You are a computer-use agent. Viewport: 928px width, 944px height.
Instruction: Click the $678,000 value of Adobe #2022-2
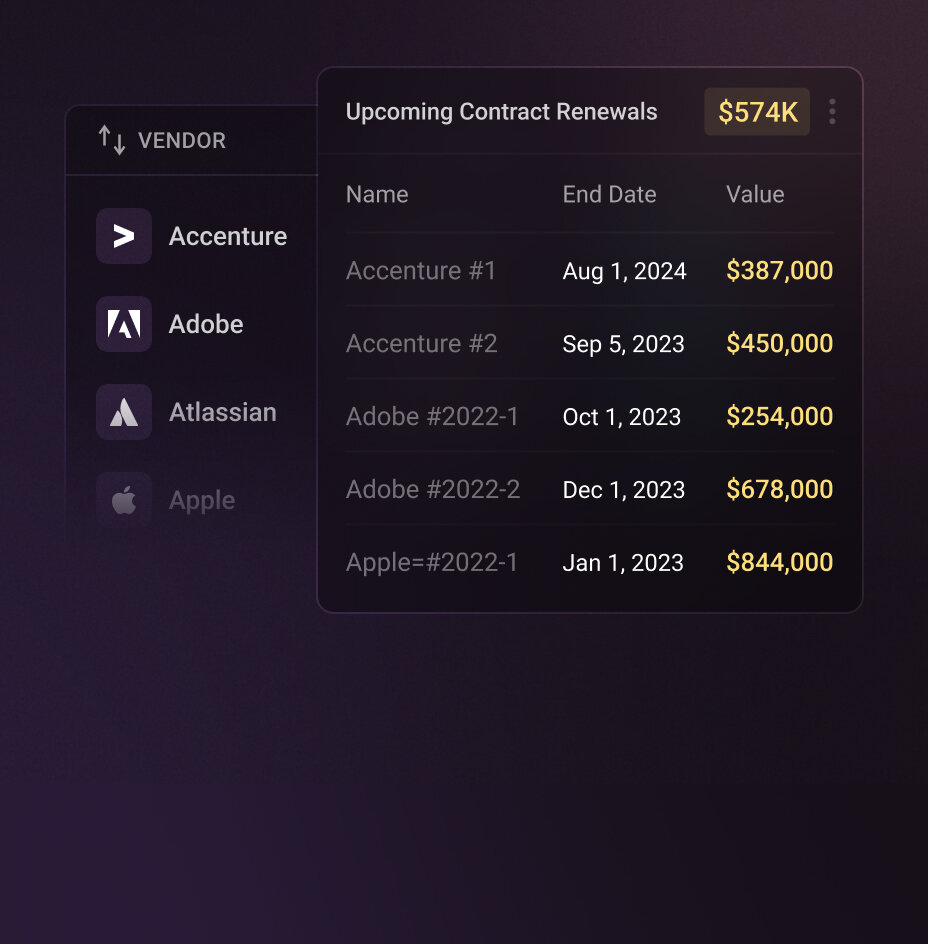click(x=779, y=489)
